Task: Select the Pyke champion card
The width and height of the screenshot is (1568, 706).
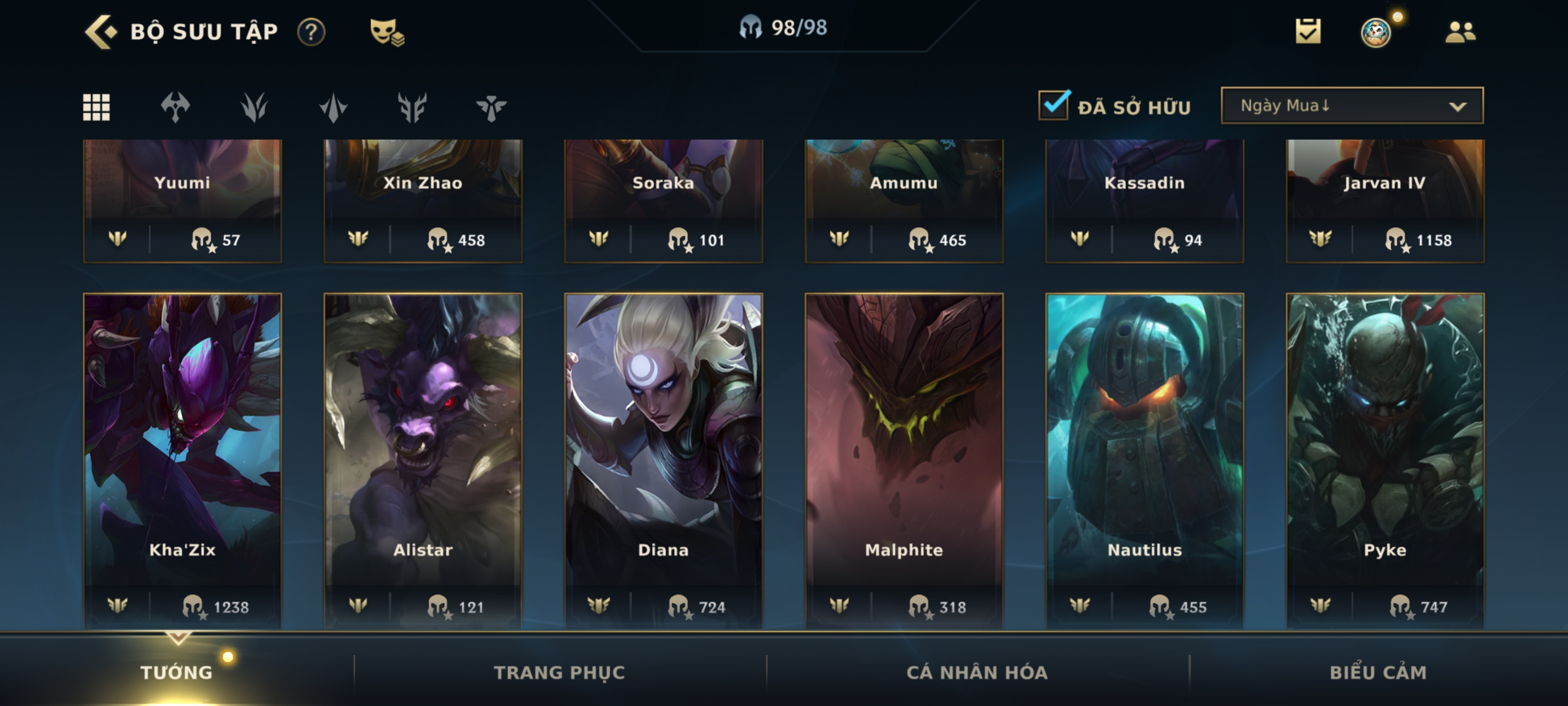Action: pyautogui.click(x=1385, y=460)
